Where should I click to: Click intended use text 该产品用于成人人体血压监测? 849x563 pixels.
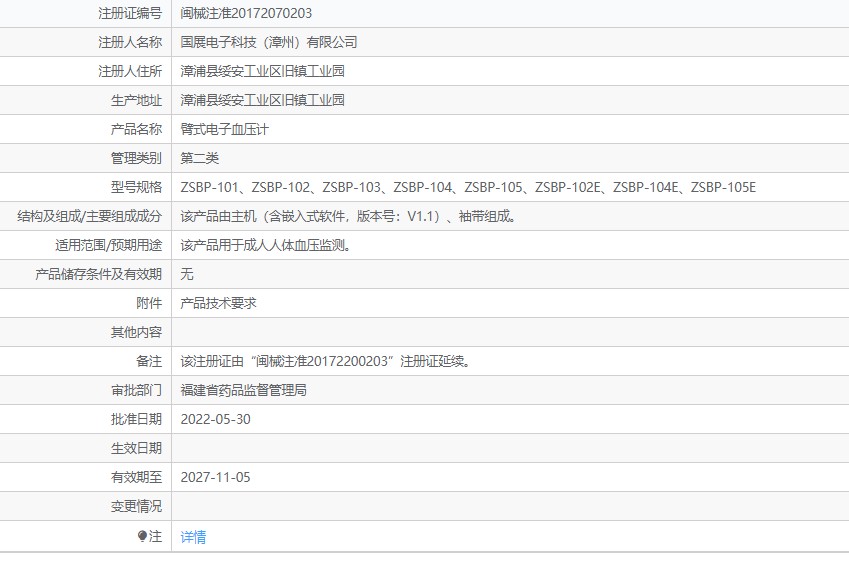(x=266, y=245)
